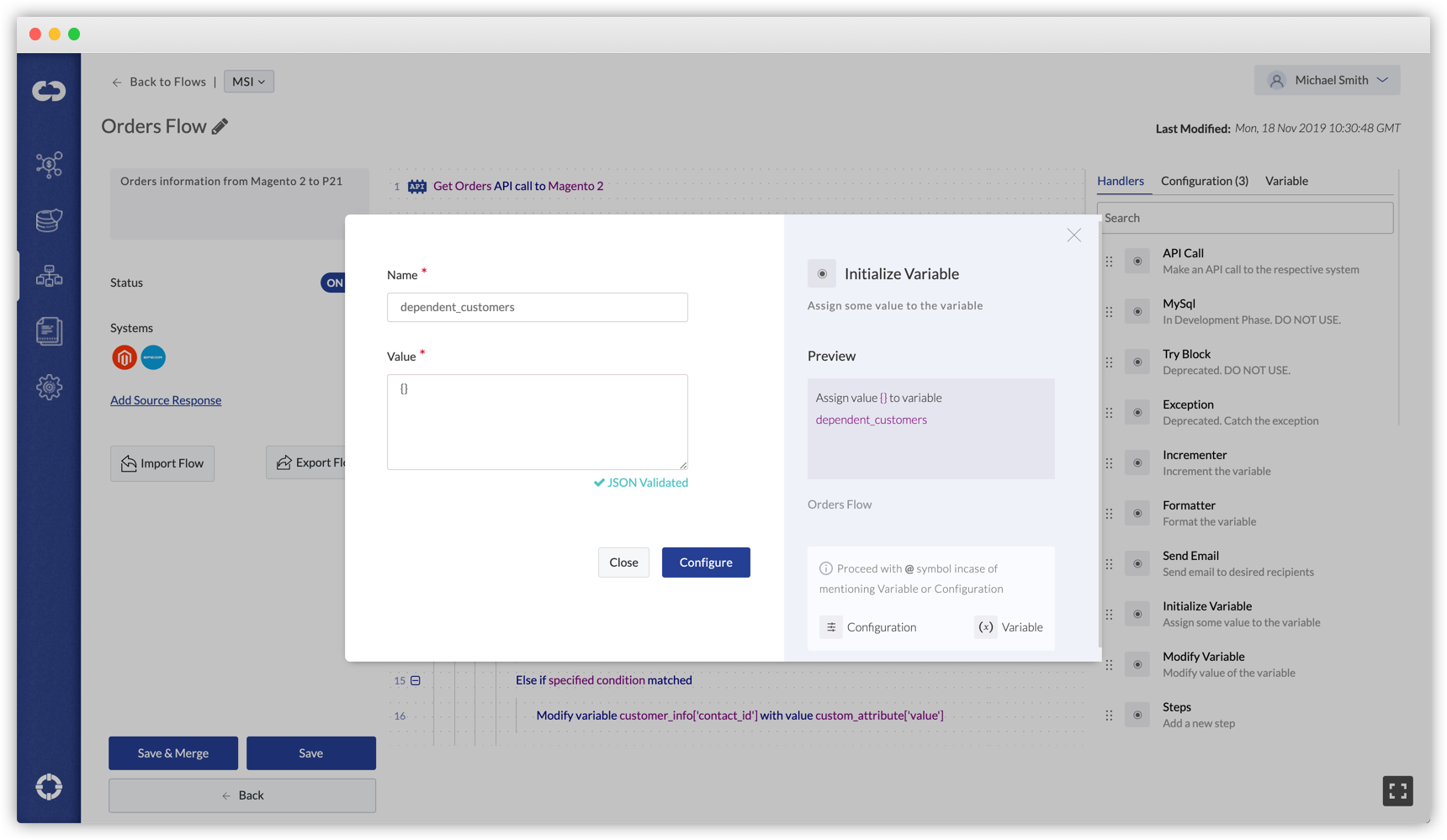1447x840 pixels.
Task: Toggle fullscreen with the expand icon
Action: [1397, 791]
